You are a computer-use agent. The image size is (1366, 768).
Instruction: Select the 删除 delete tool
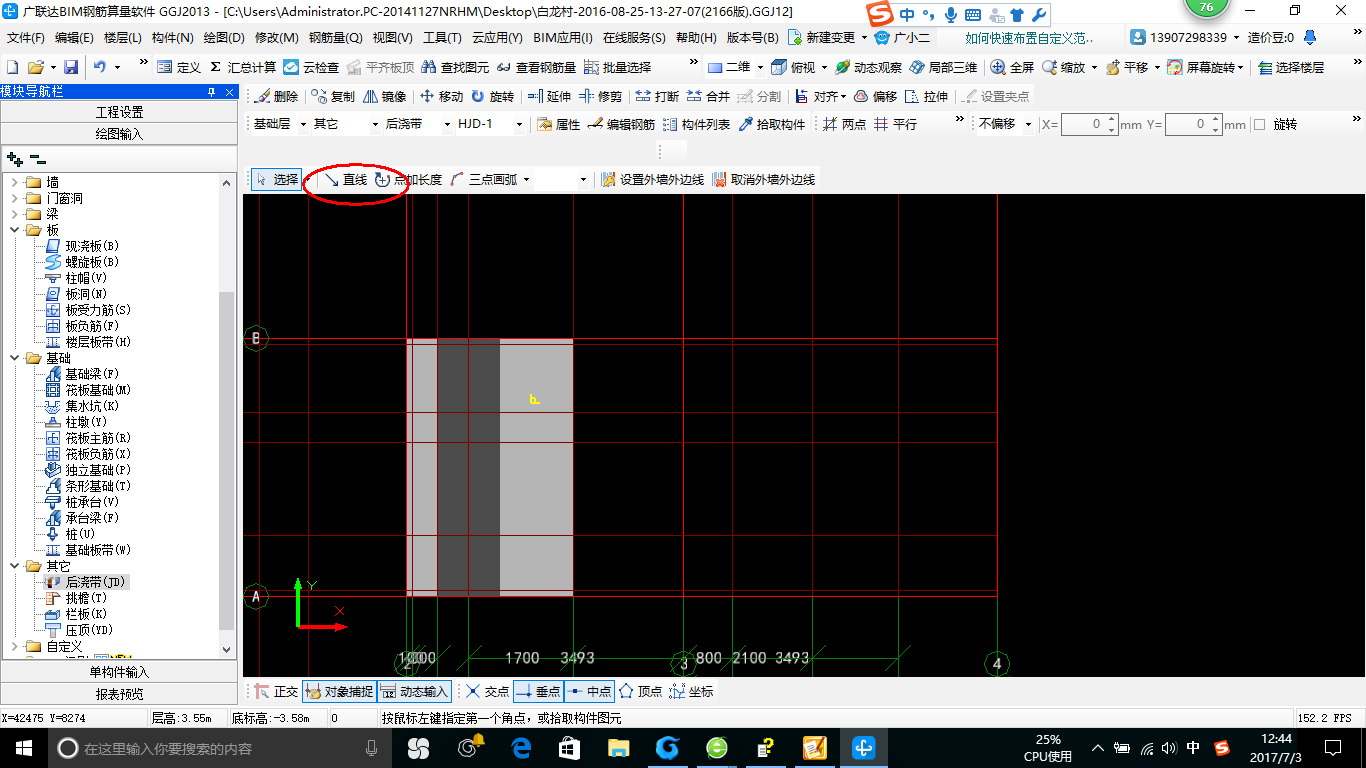pos(277,96)
